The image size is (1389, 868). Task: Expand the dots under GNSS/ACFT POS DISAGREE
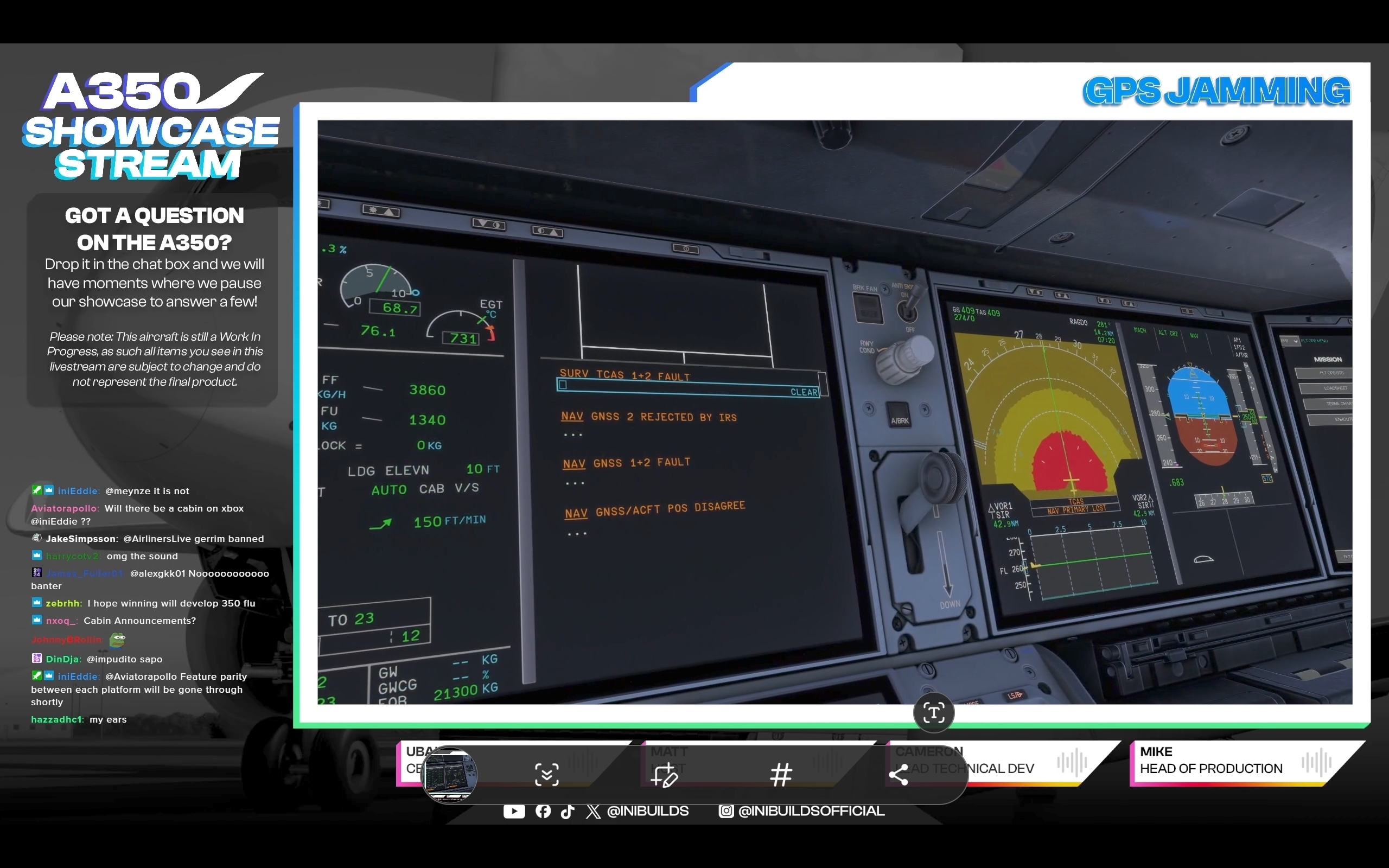577,534
